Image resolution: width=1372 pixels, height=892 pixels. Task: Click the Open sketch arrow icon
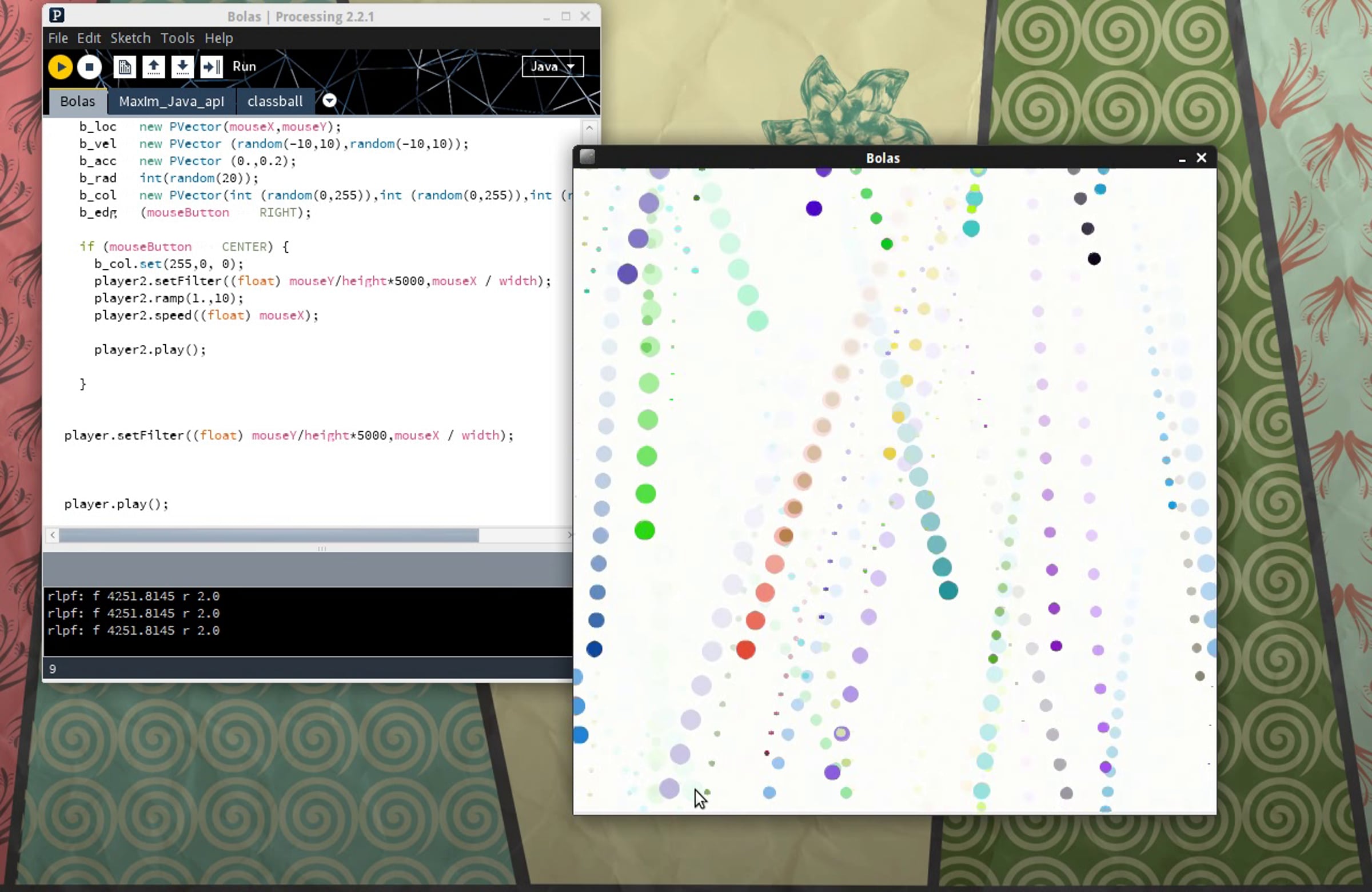(x=153, y=67)
